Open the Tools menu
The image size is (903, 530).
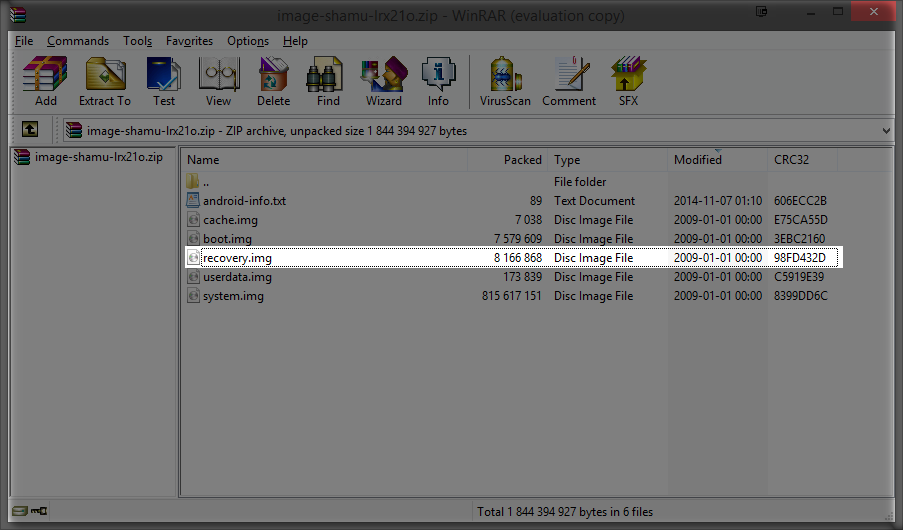pyautogui.click(x=137, y=41)
